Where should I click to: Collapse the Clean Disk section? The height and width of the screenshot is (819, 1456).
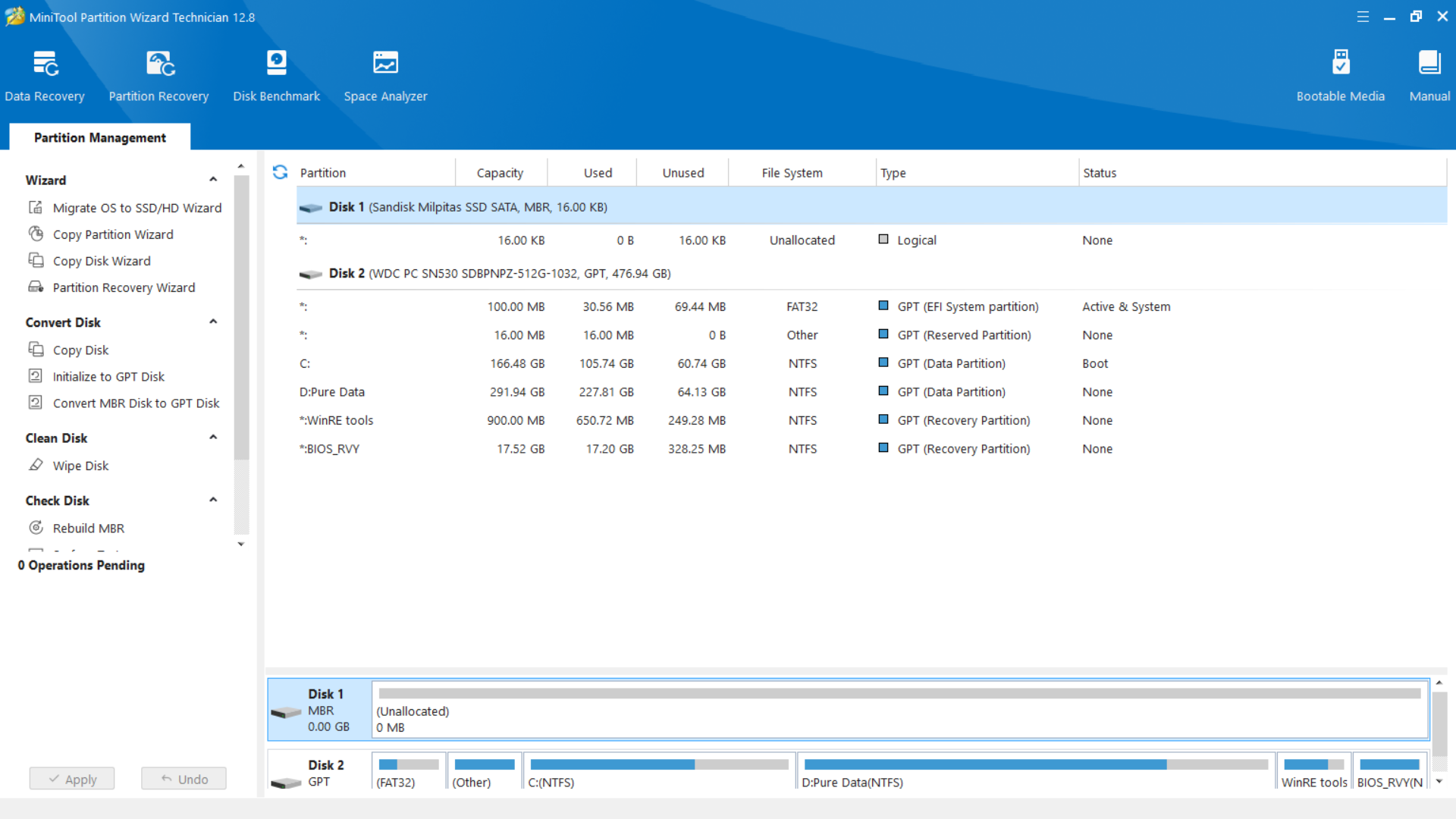(x=213, y=437)
